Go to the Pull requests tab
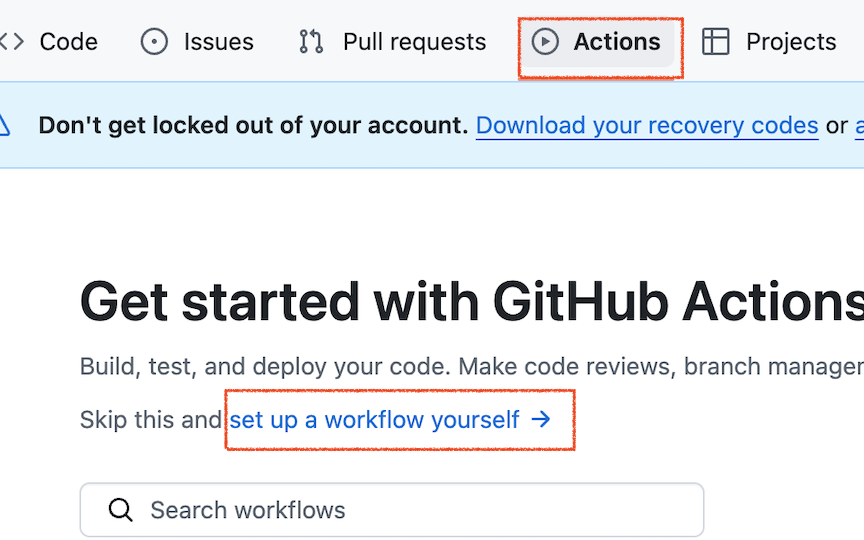Image resolution: width=864 pixels, height=540 pixels. pos(414,42)
